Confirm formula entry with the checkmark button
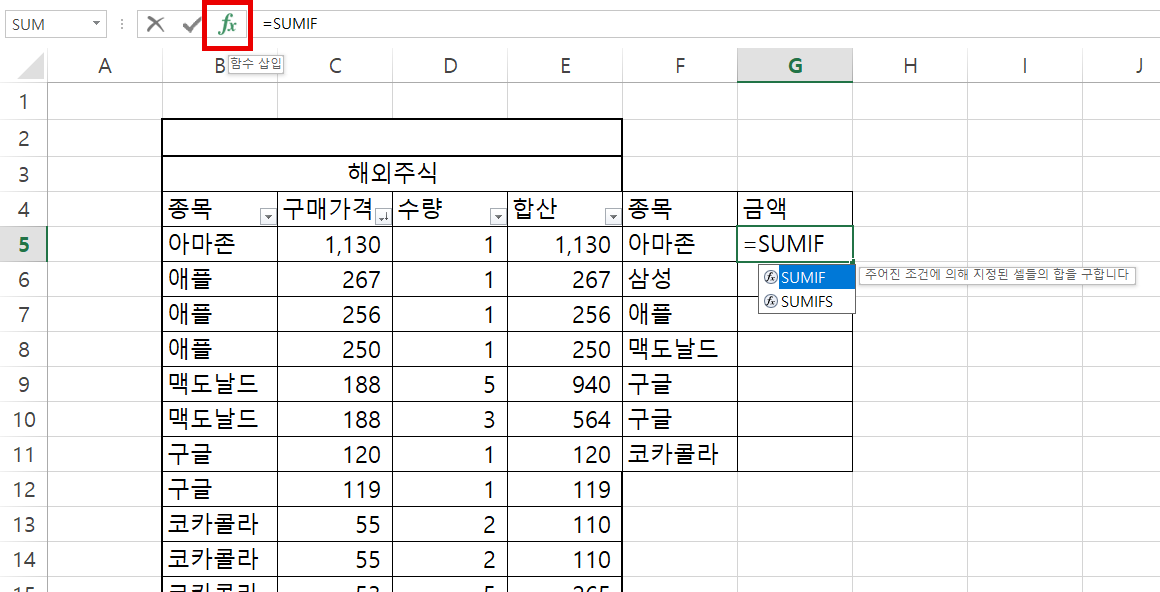Viewport: 1160px width, 592px height. (192, 24)
